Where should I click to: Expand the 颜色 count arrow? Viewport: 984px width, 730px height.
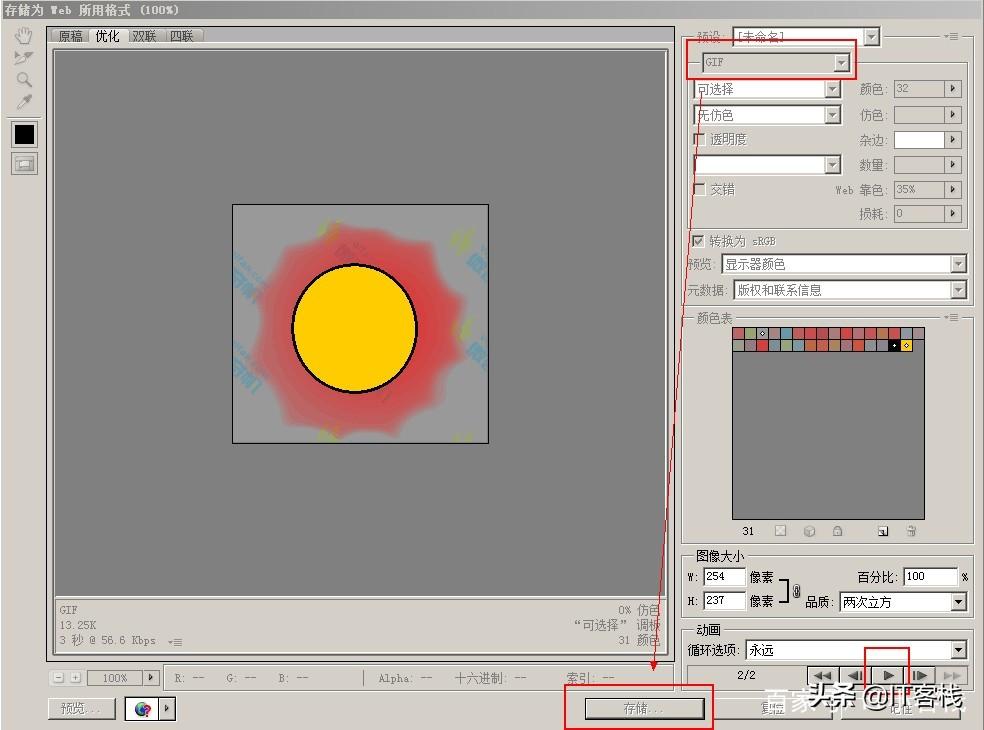pyautogui.click(x=953, y=89)
